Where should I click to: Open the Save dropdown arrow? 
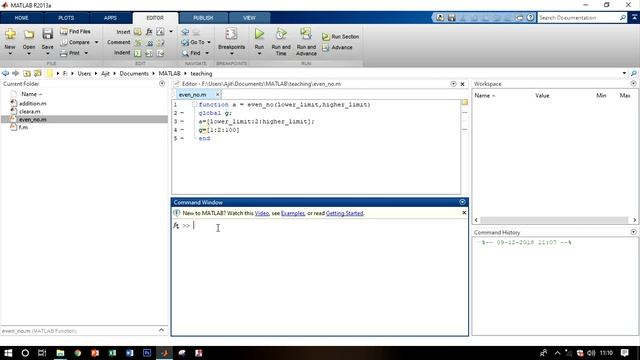pyautogui.click(x=47, y=53)
